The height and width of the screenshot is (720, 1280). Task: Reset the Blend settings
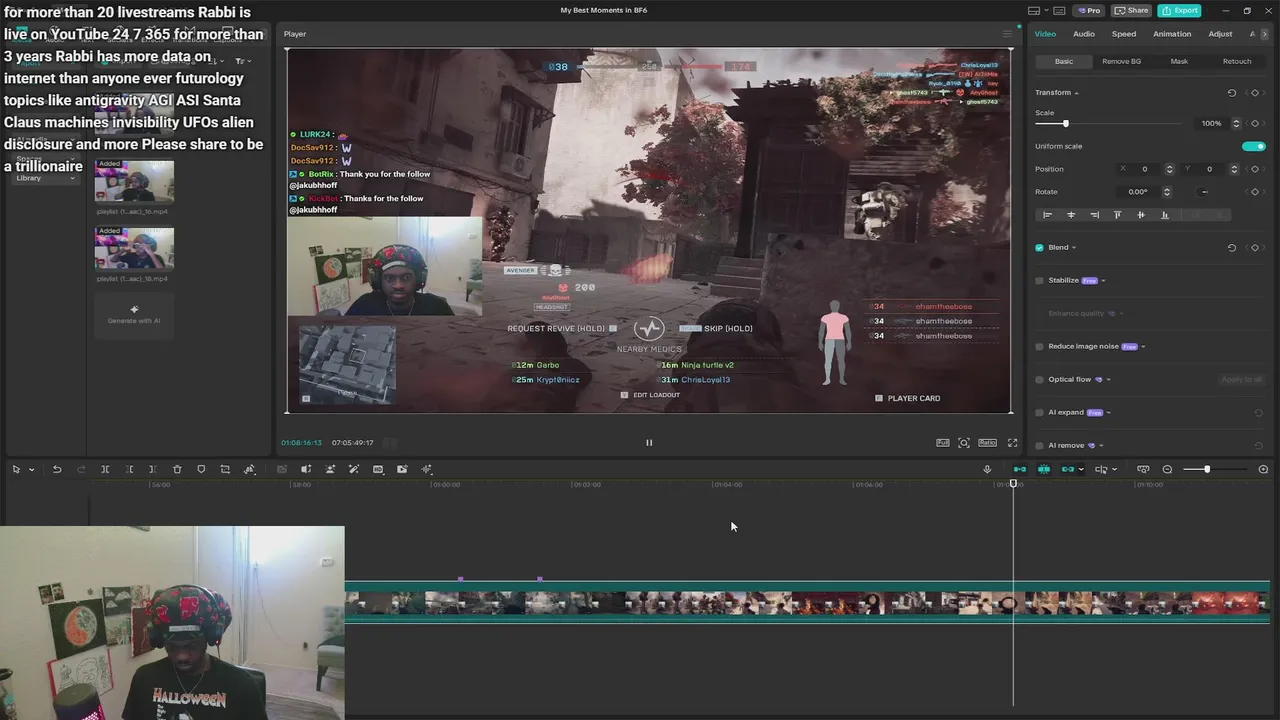pos(1231,247)
